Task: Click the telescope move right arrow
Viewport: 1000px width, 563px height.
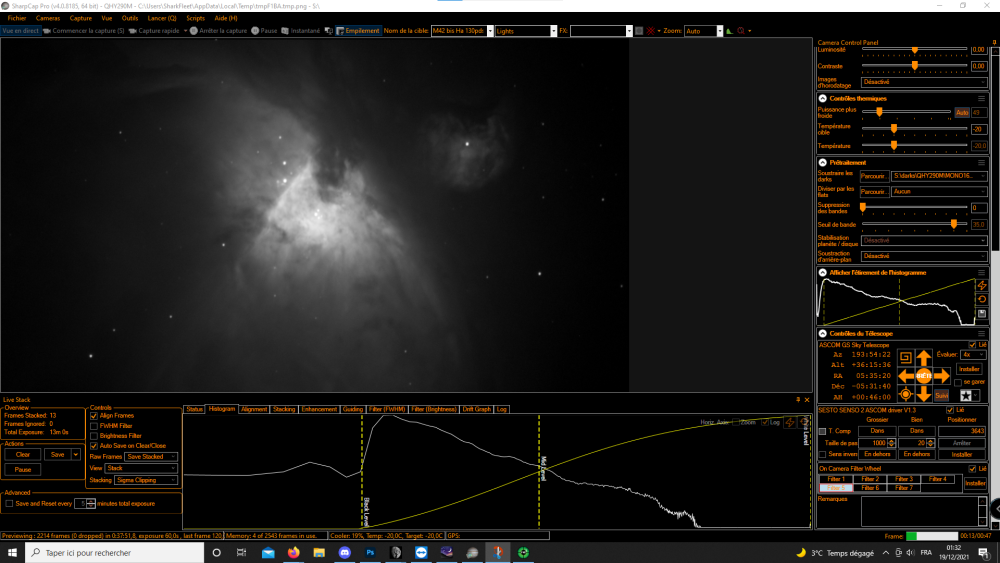Action: pos(941,376)
